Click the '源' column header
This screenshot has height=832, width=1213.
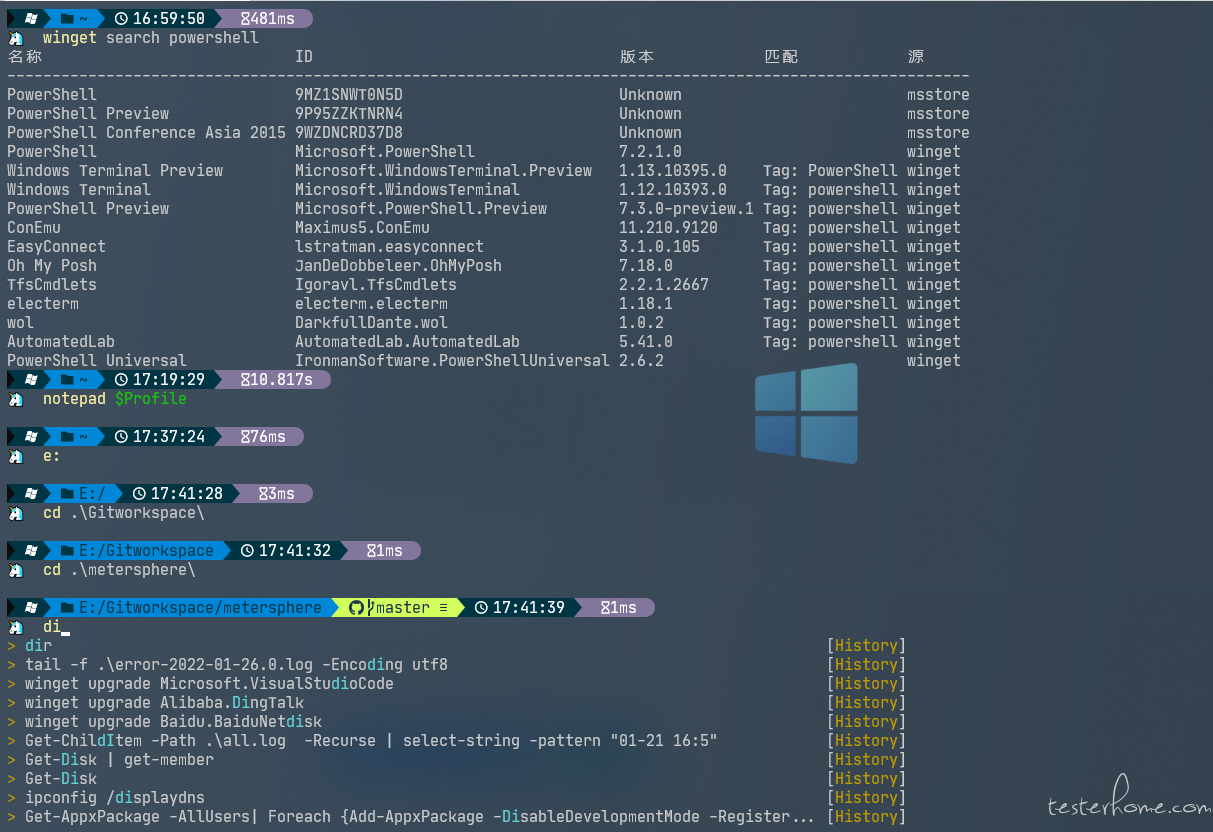coord(916,57)
